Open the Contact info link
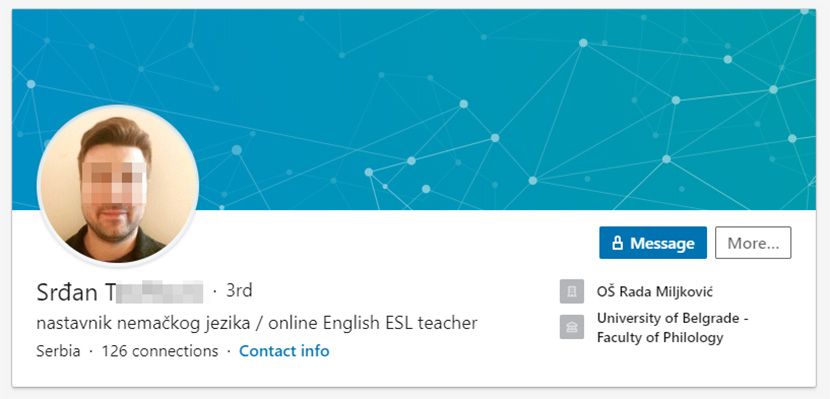This screenshot has width=830, height=399. click(284, 351)
